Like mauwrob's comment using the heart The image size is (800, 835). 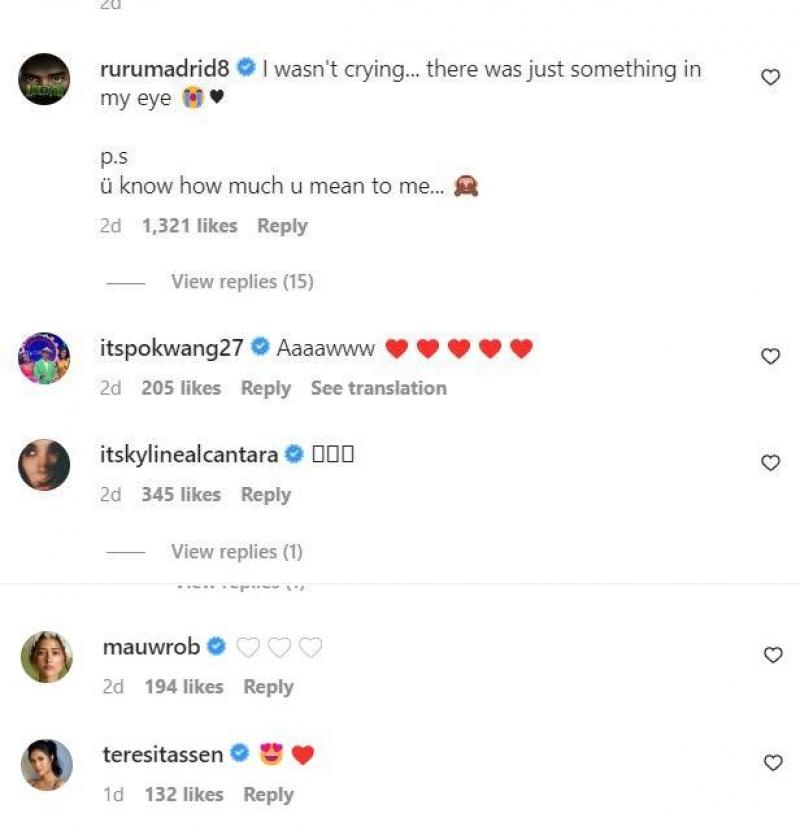point(772,655)
